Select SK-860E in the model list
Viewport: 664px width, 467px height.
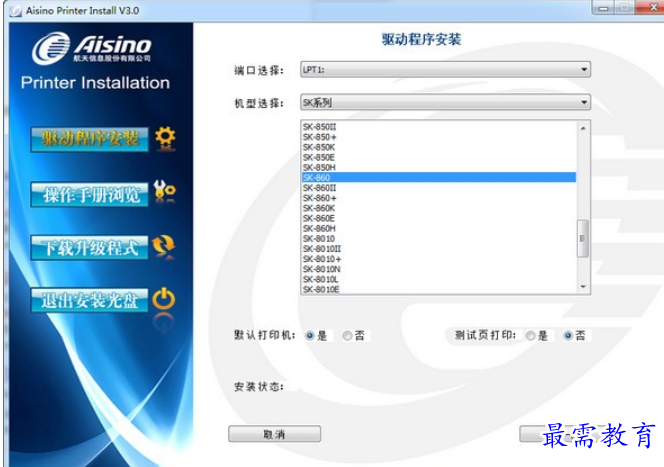tap(439, 218)
